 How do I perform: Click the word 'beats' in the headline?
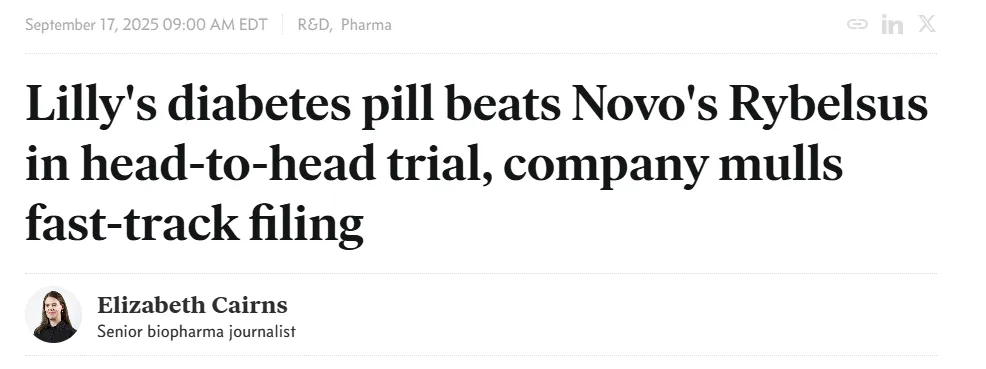[503, 104]
